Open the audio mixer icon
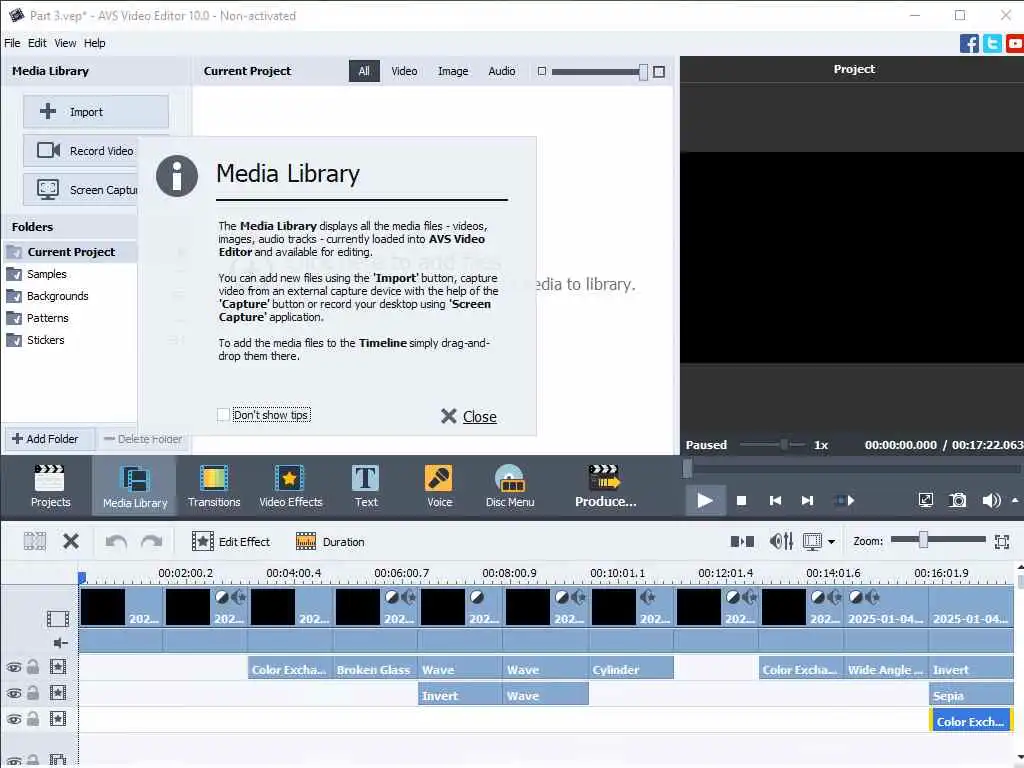This screenshot has height=768, width=1024. coord(781,541)
